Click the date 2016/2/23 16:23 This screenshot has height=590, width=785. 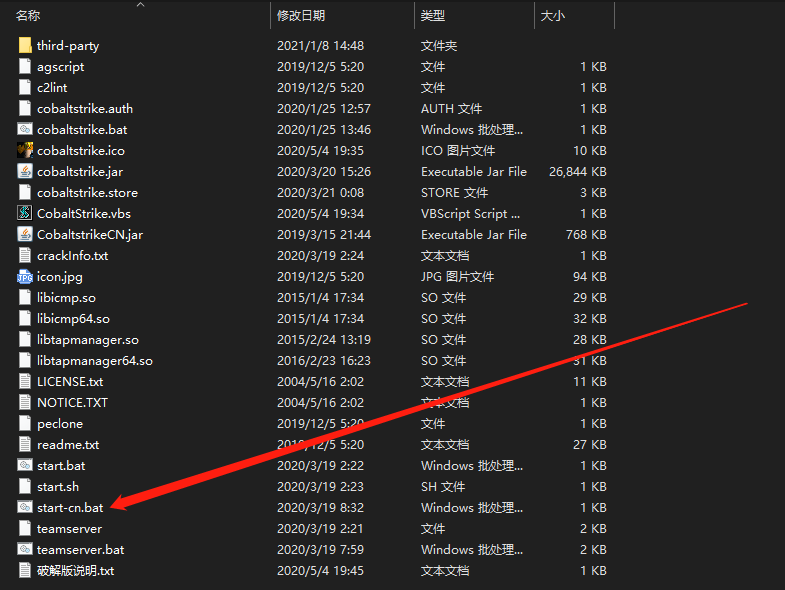pyautogui.click(x=324, y=361)
